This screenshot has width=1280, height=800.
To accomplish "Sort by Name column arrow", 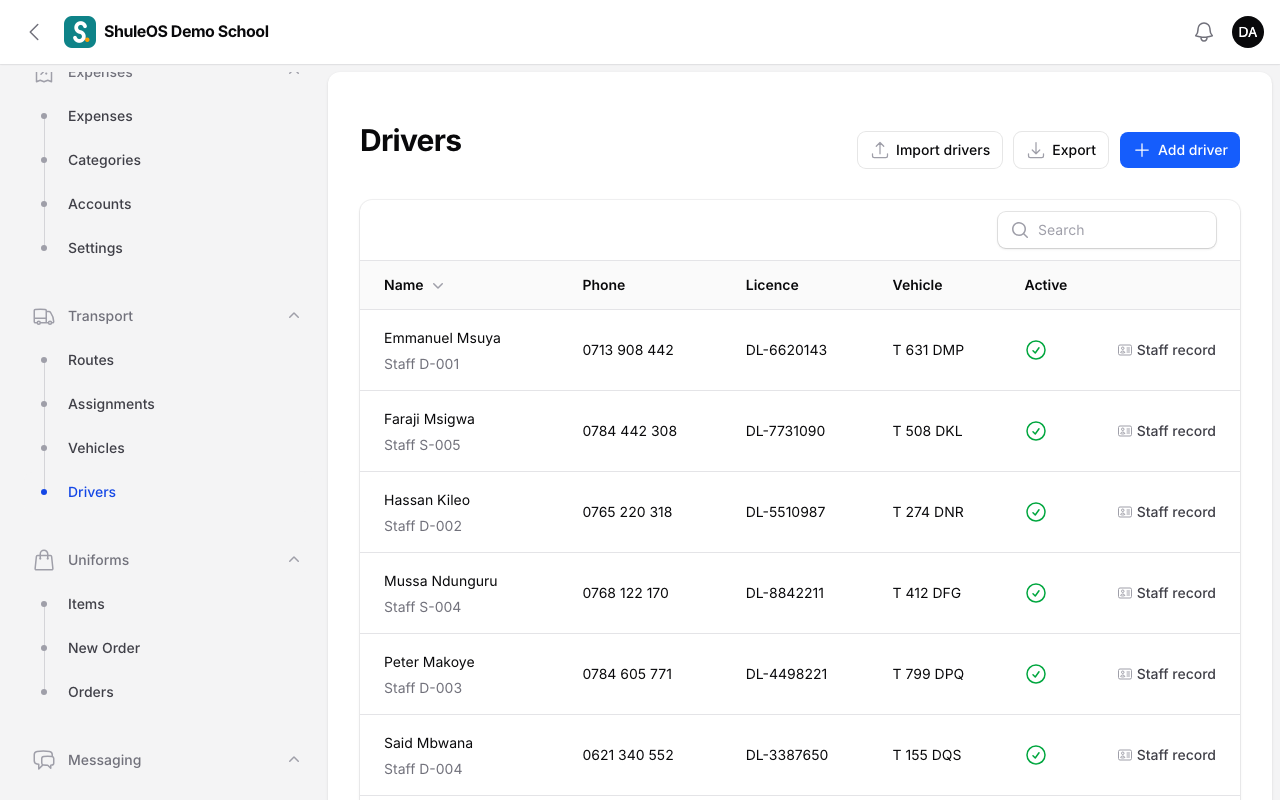I will click(438, 286).
